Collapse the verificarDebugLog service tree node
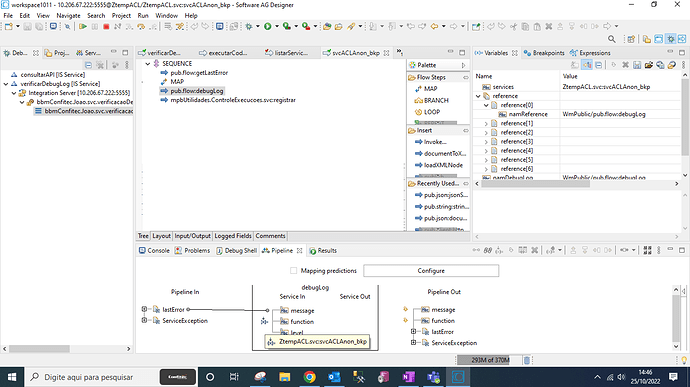 tap(6, 84)
